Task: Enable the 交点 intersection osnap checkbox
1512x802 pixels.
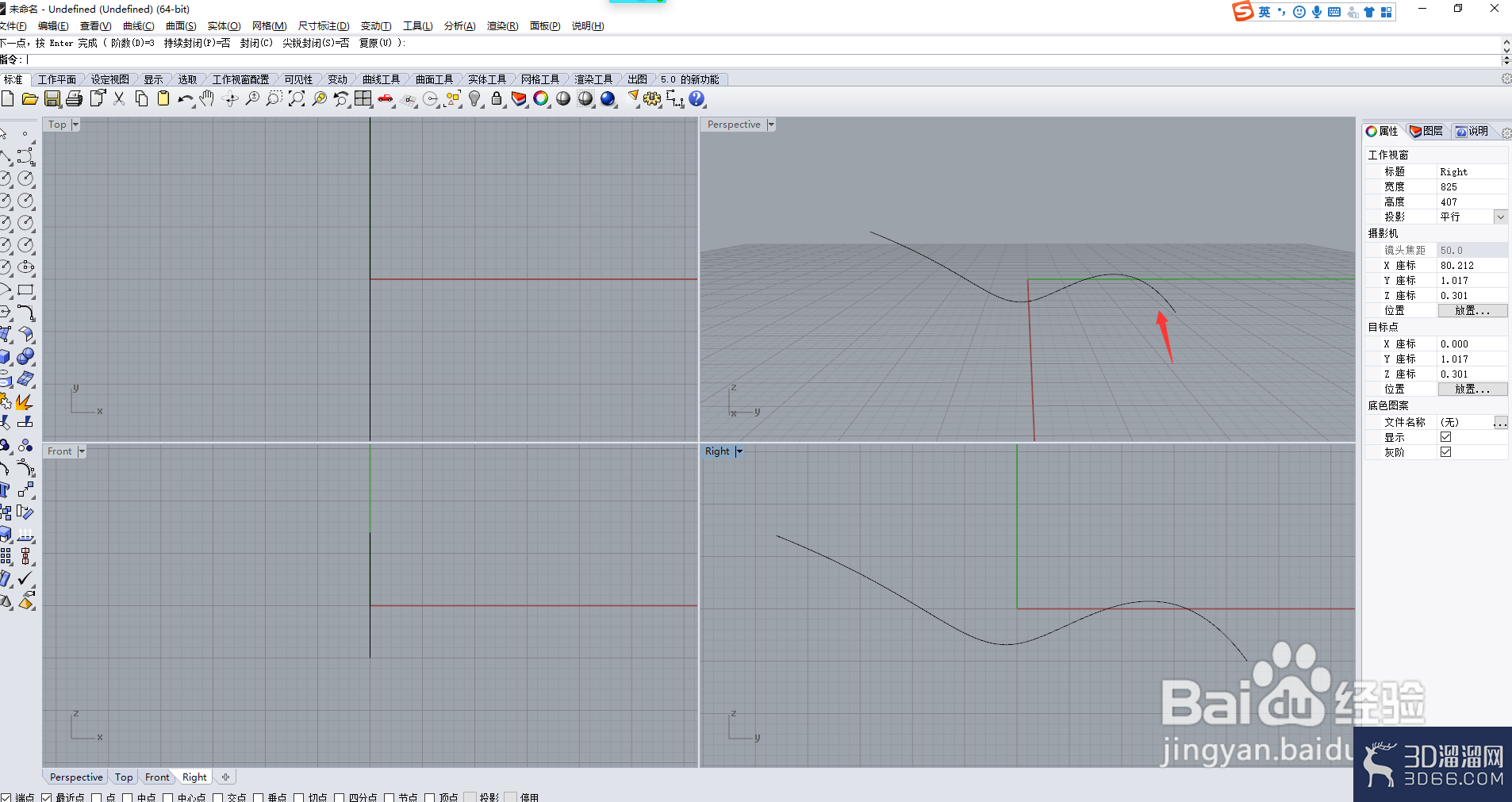Action: (218, 797)
